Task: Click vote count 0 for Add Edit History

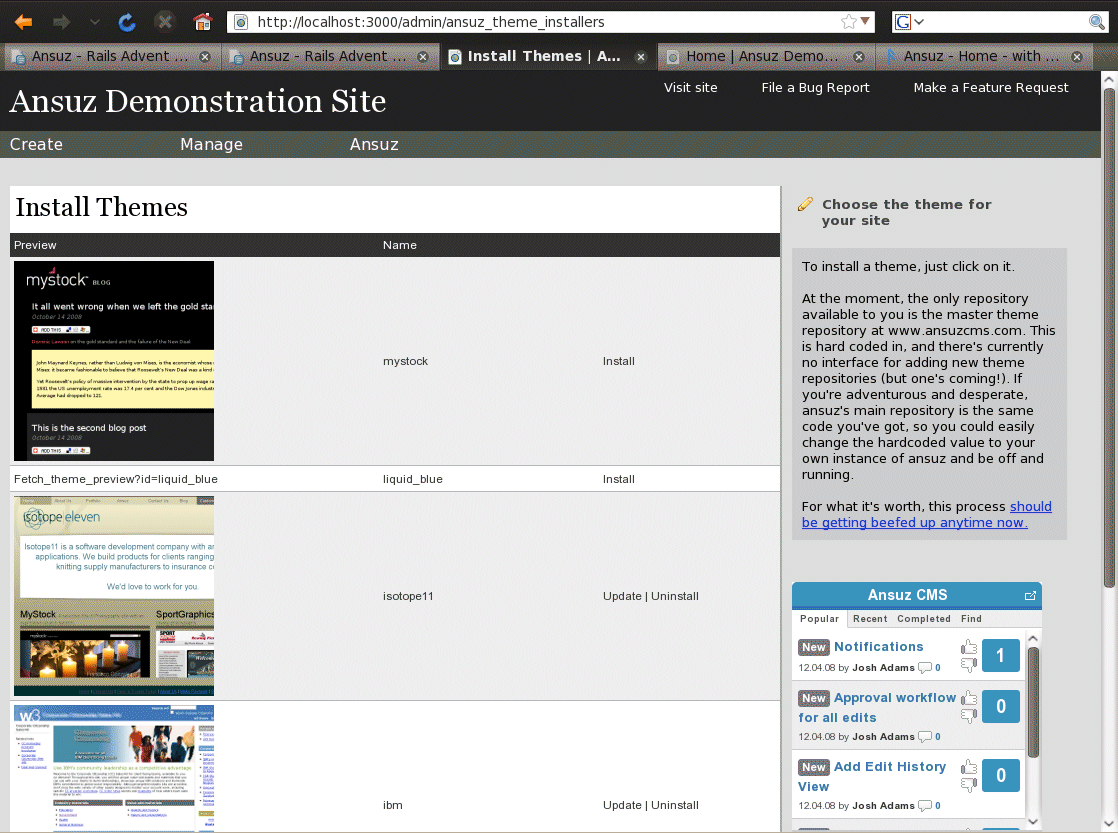Action: (1000, 775)
